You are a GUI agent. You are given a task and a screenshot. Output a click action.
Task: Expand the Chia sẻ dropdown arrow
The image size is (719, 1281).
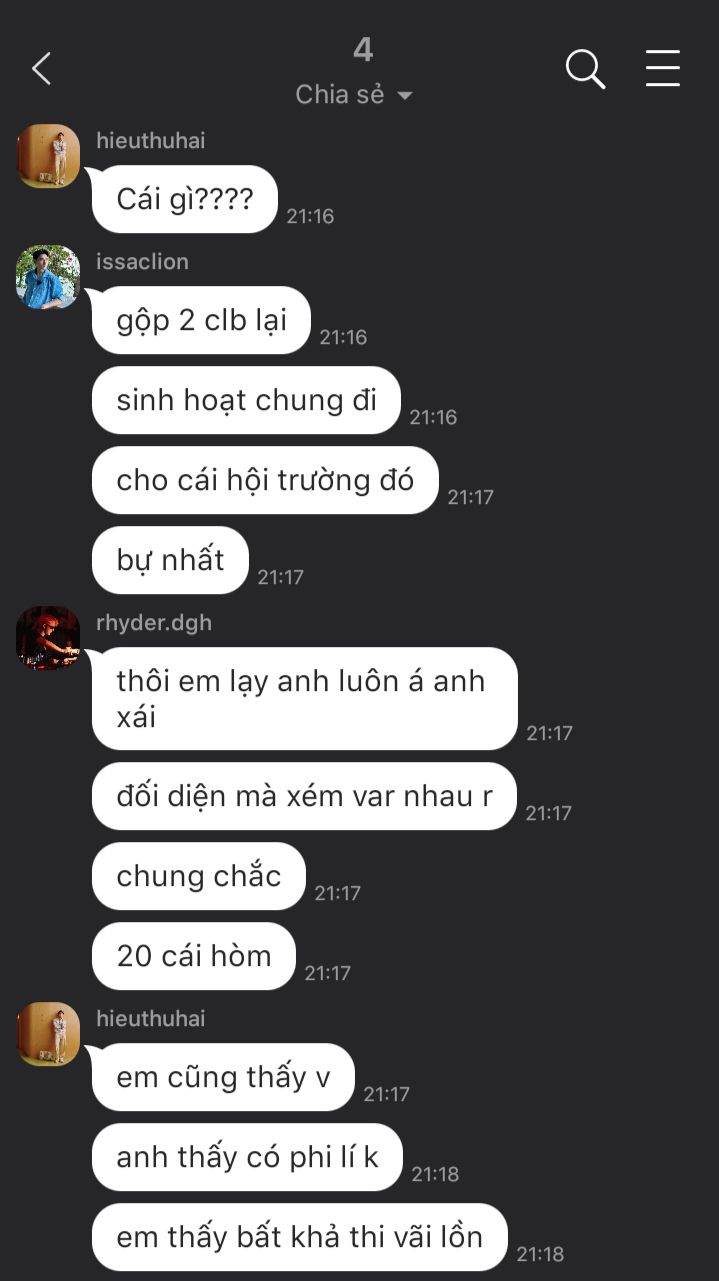[x=405, y=96]
